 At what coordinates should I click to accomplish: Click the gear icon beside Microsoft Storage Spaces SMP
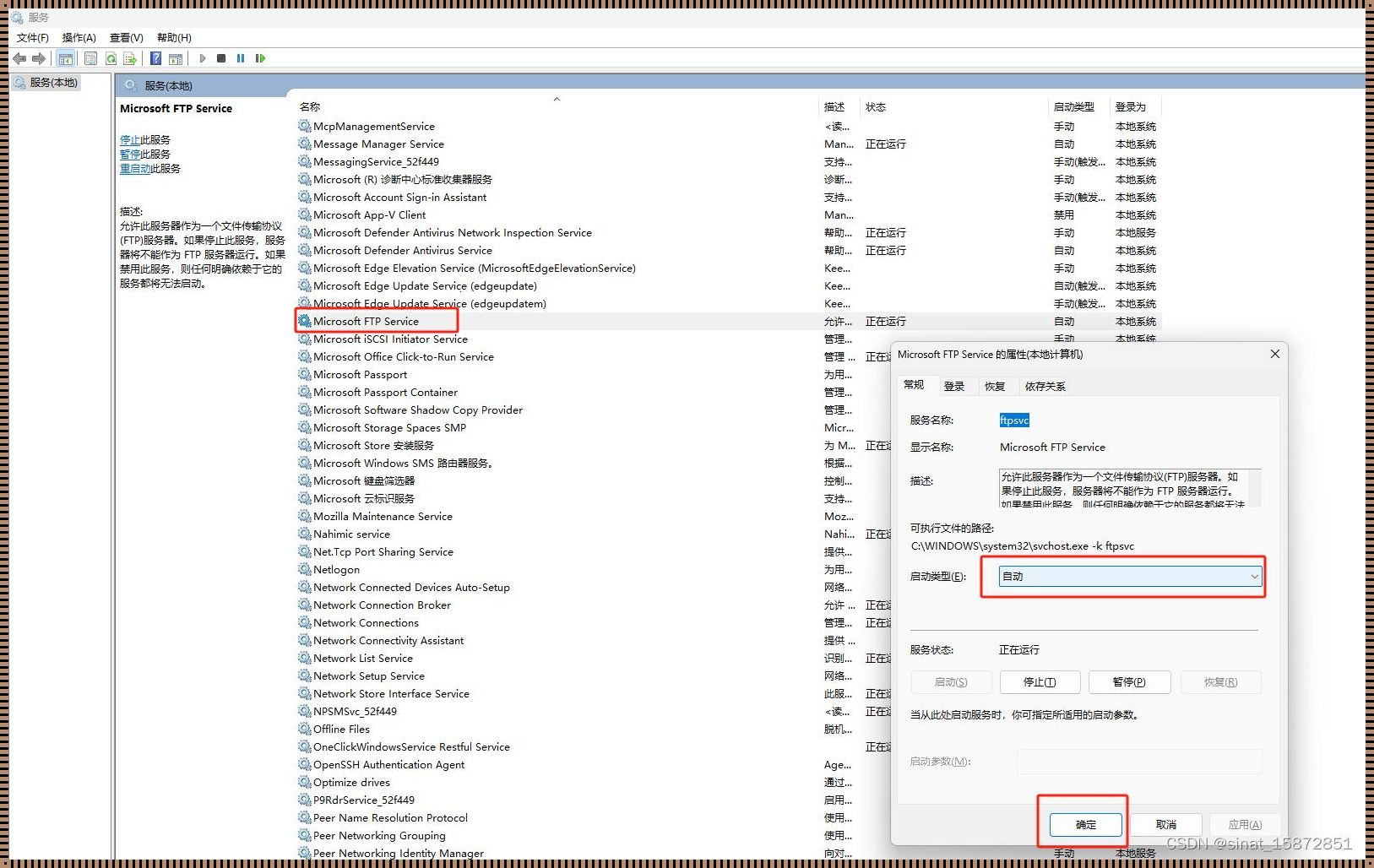(305, 427)
